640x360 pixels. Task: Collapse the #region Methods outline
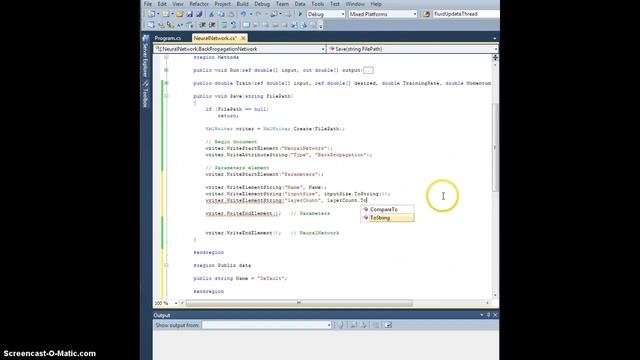[166, 57]
